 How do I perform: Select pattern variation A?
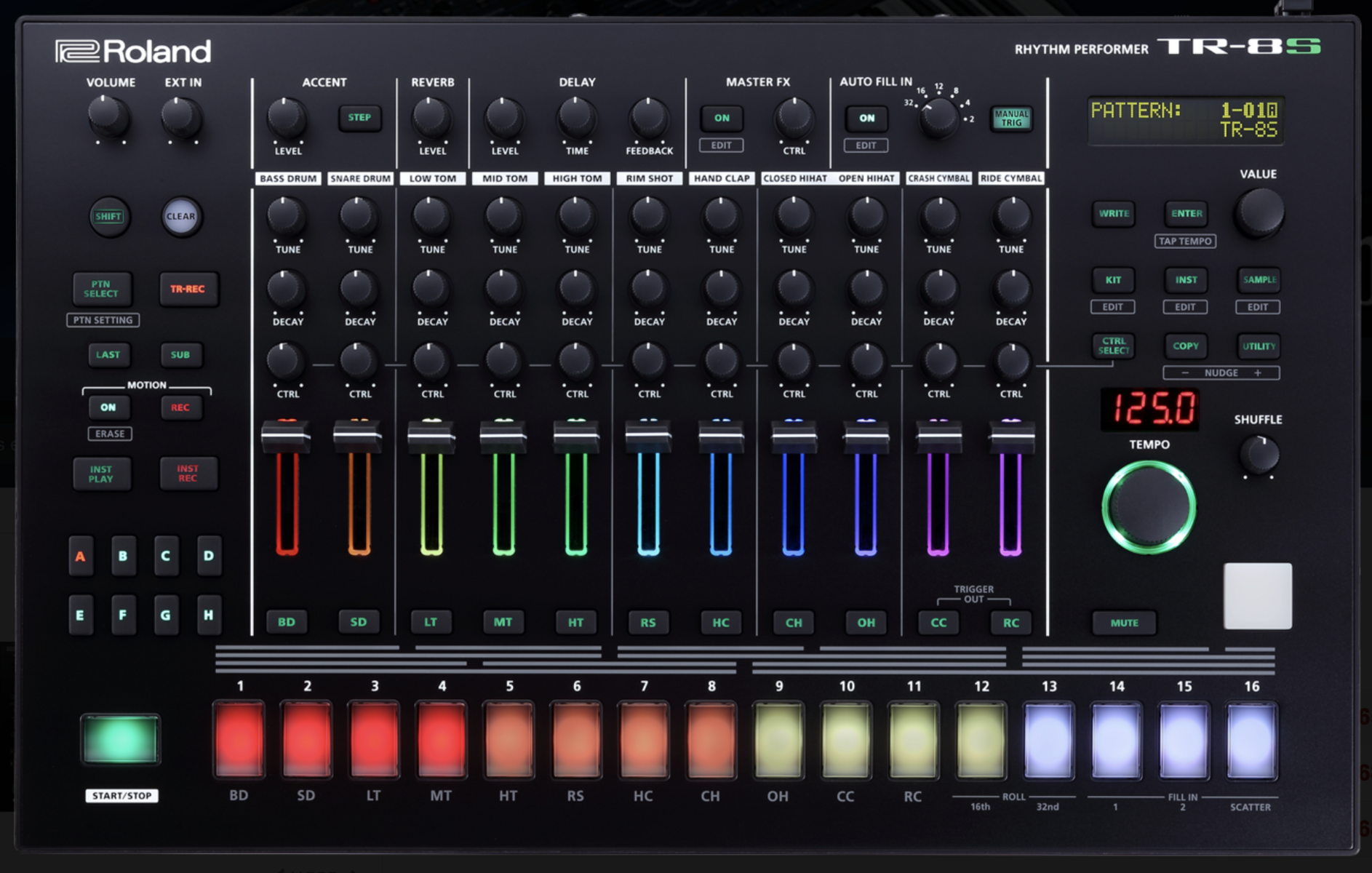[x=80, y=557]
